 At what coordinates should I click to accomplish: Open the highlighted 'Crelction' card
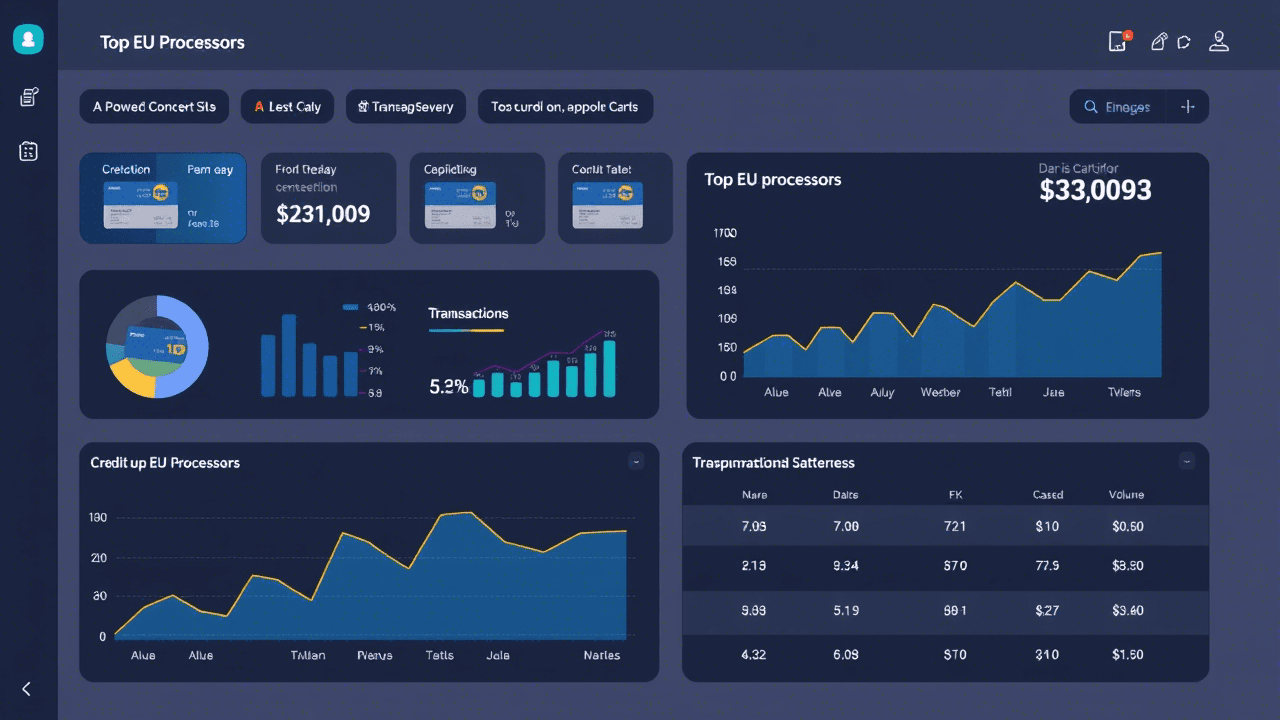tap(163, 198)
